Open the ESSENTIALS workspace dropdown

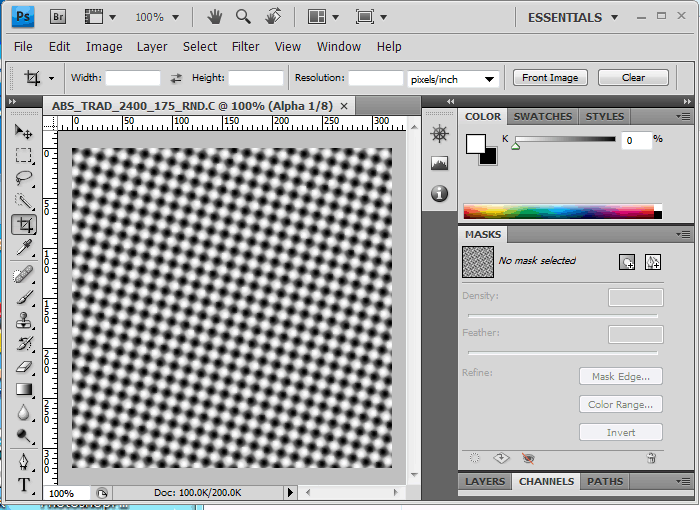point(573,17)
